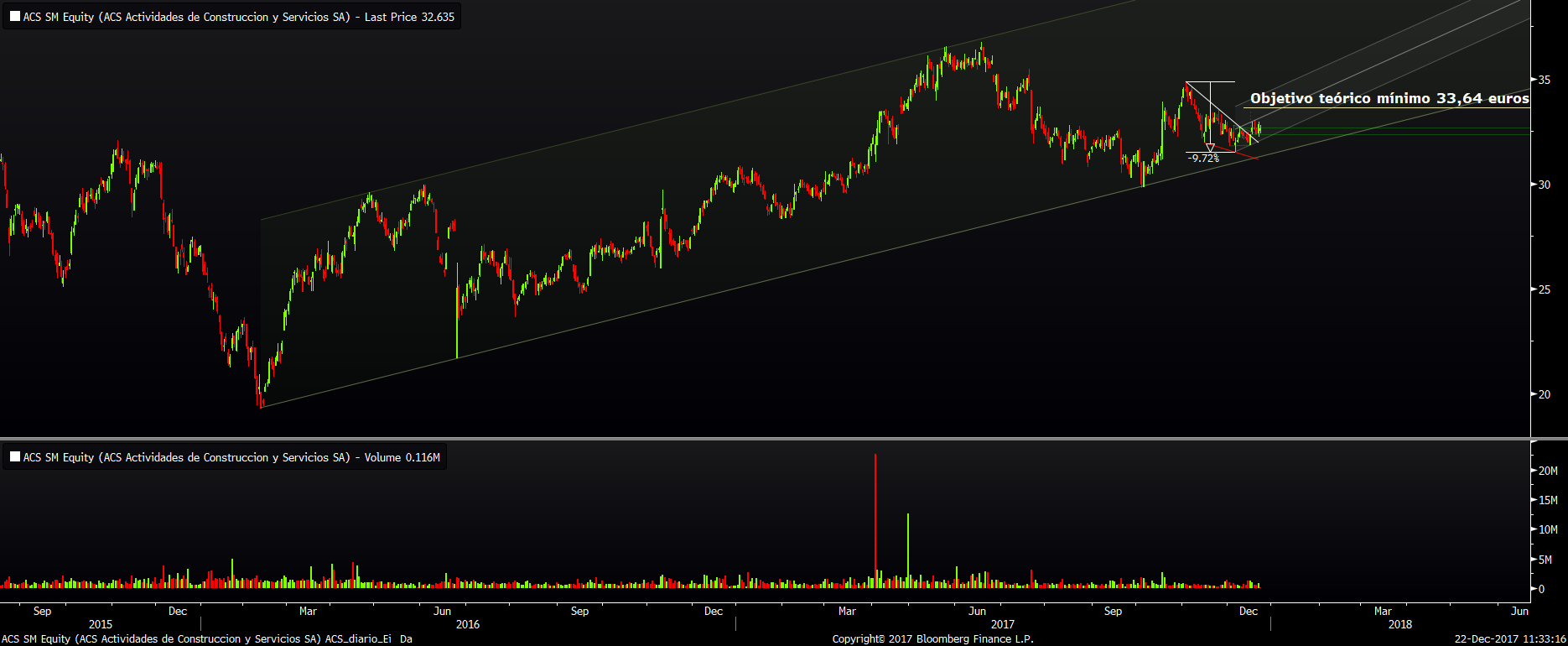Click the 0 volume axis label

tap(1541, 589)
